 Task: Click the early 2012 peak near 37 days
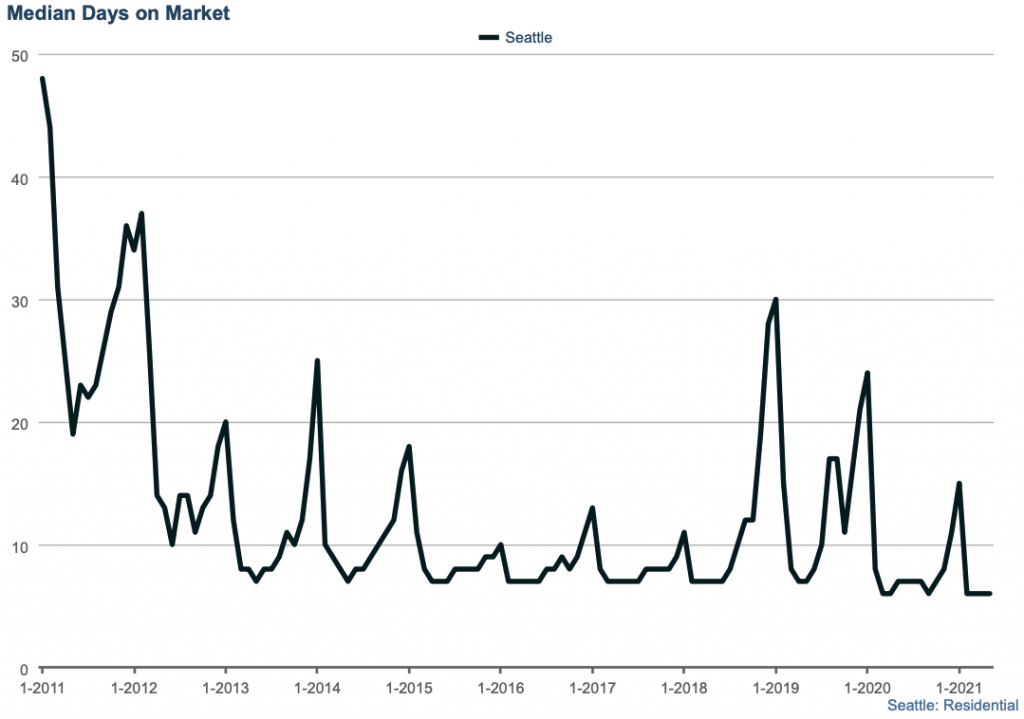click(142, 214)
